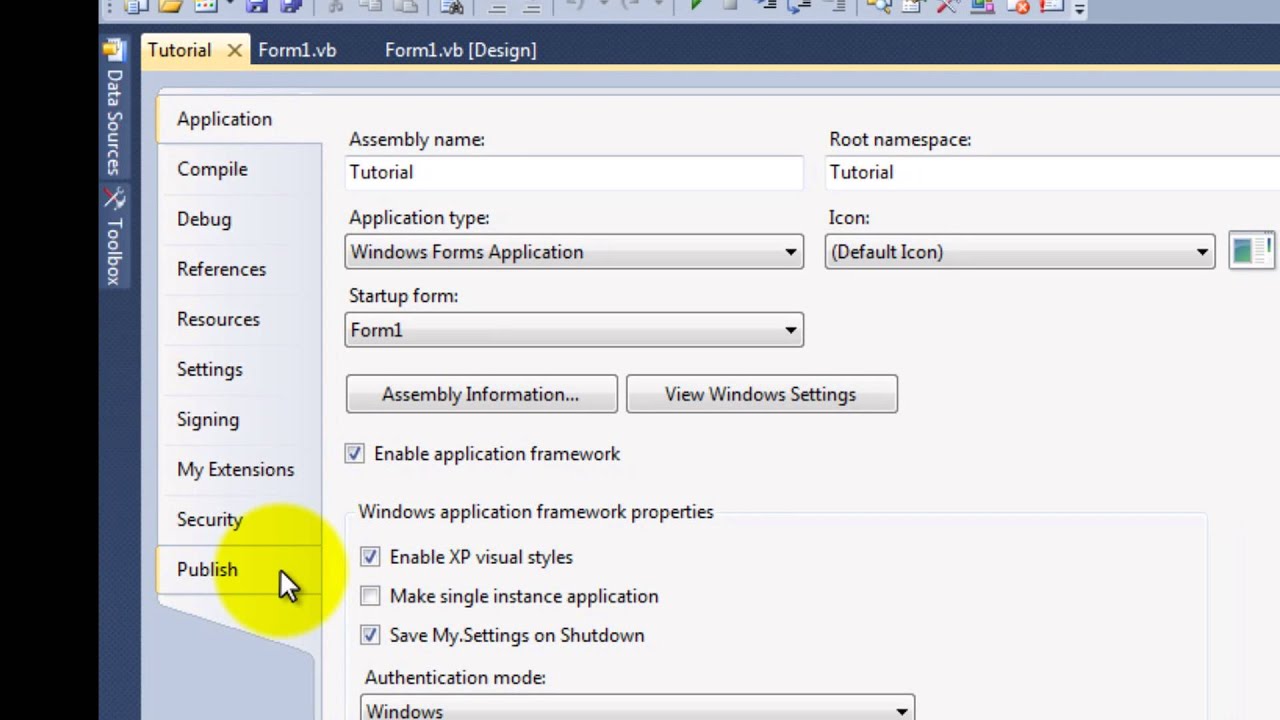Click the Open File folder icon
This screenshot has height=720, width=1280.
coord(170,6)
